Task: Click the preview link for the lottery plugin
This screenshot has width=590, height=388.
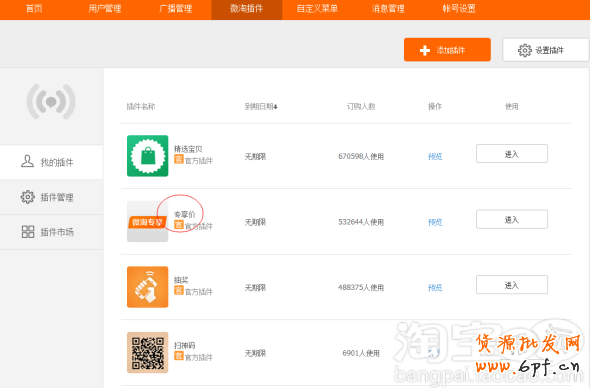Action: 435,288
